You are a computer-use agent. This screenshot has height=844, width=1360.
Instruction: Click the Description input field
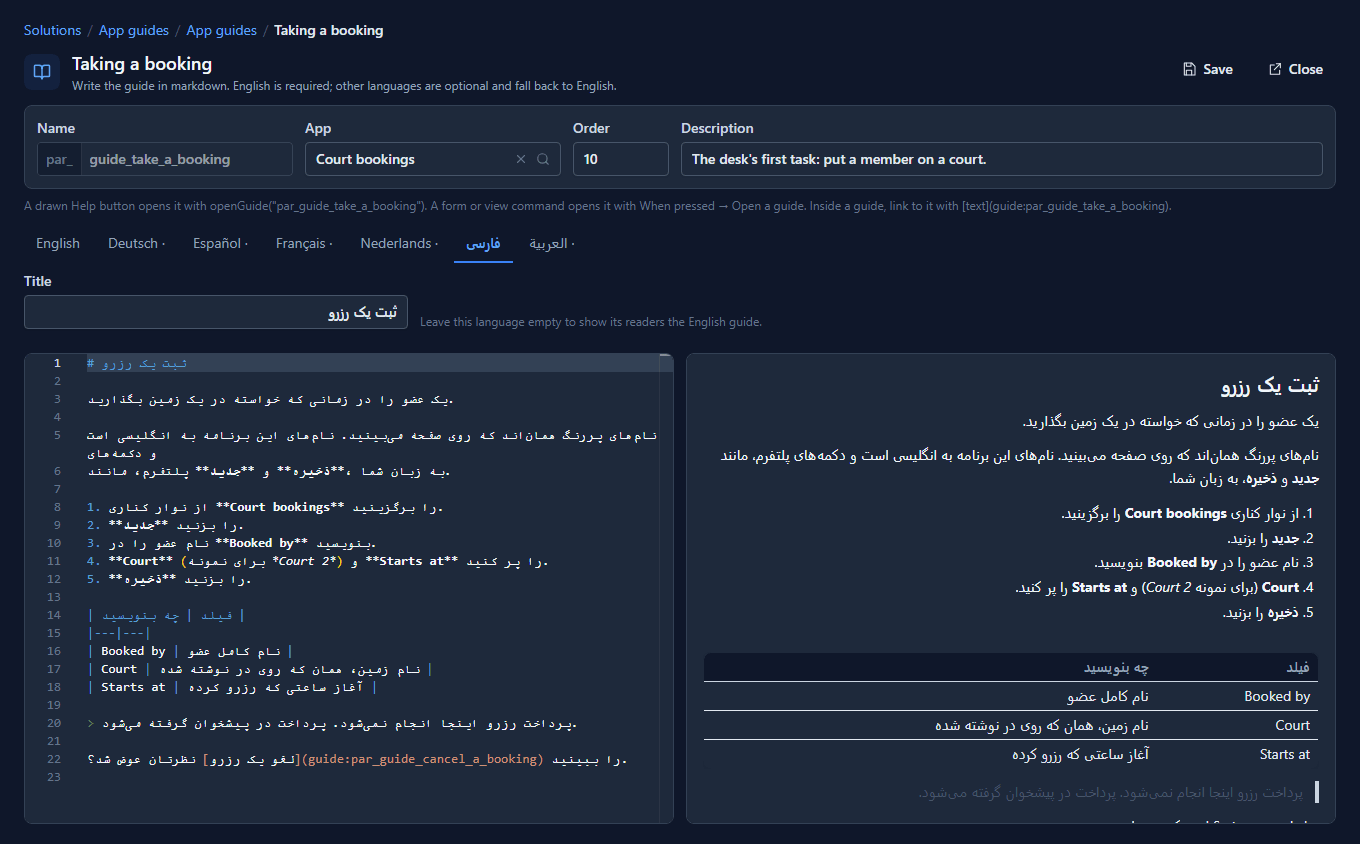[1002, 159]
